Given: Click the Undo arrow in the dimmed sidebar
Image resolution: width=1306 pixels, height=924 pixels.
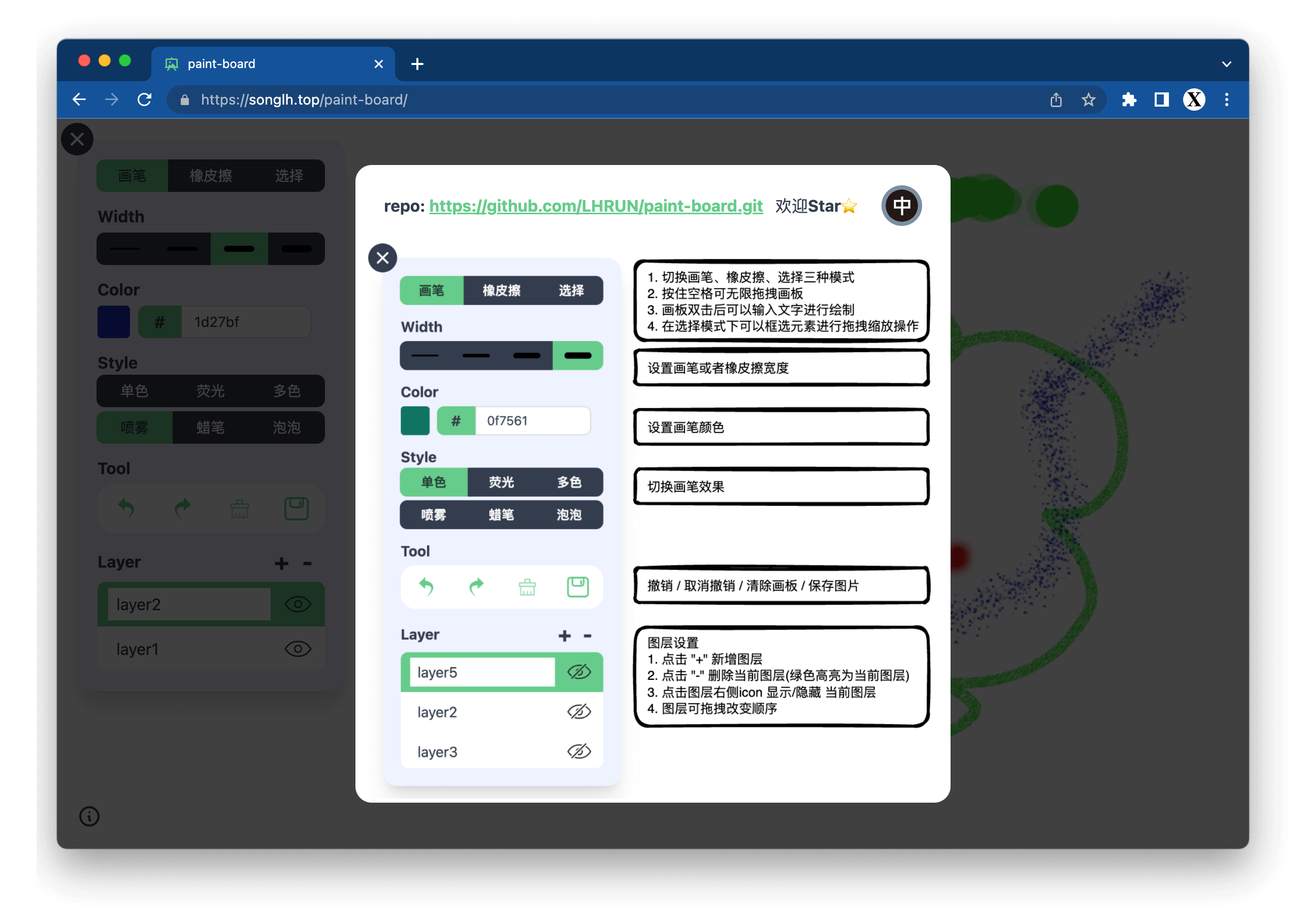Looking at the screenshot, I should tap(126, 508).
